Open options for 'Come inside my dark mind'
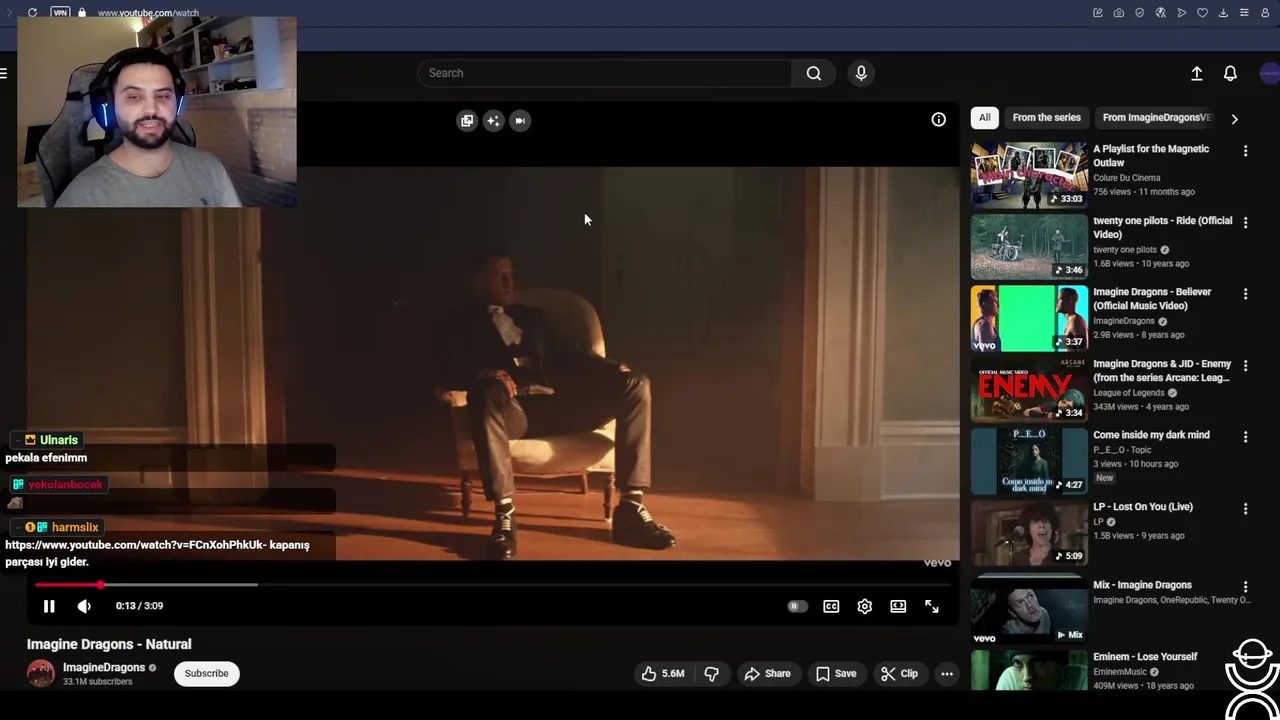The image size is (1280, 720). click(x=1245, y=437)
